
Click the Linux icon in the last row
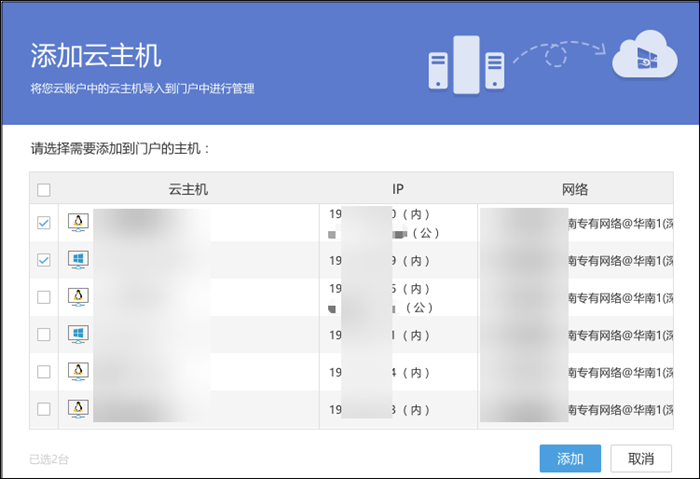coord(78,409)
